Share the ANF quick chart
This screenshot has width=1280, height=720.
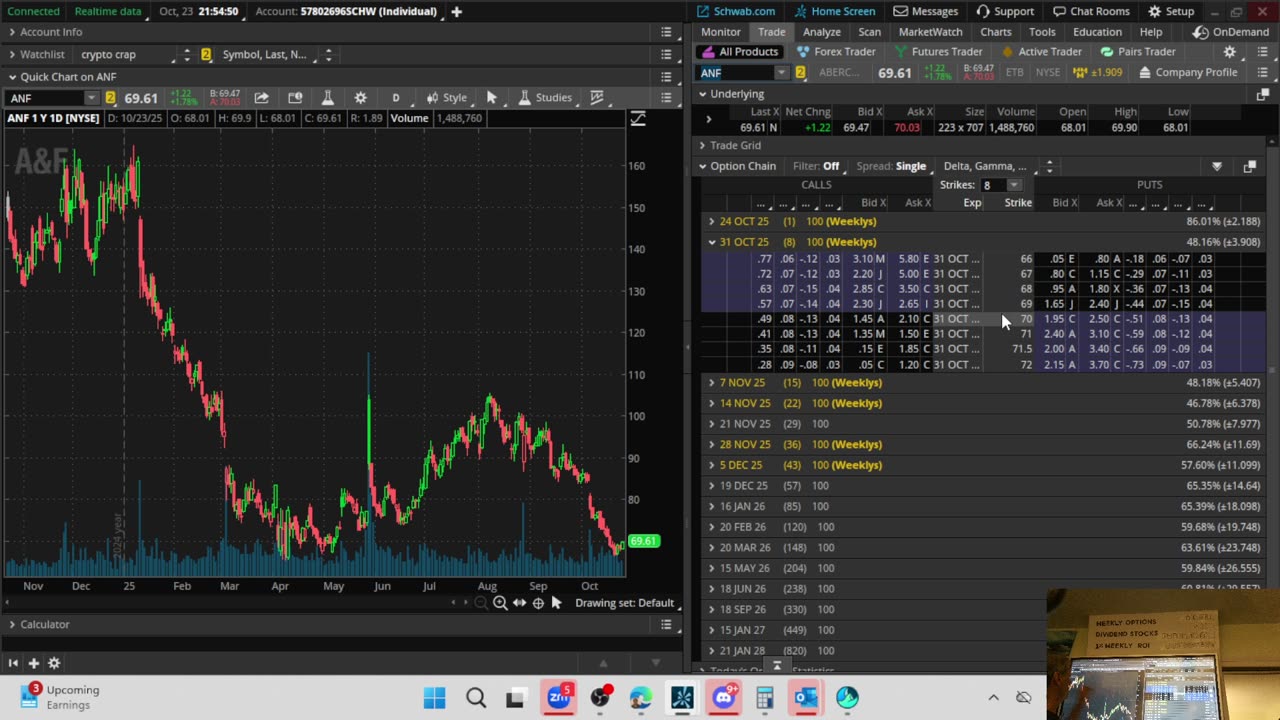pyautogui.click(x=261, y=97)
